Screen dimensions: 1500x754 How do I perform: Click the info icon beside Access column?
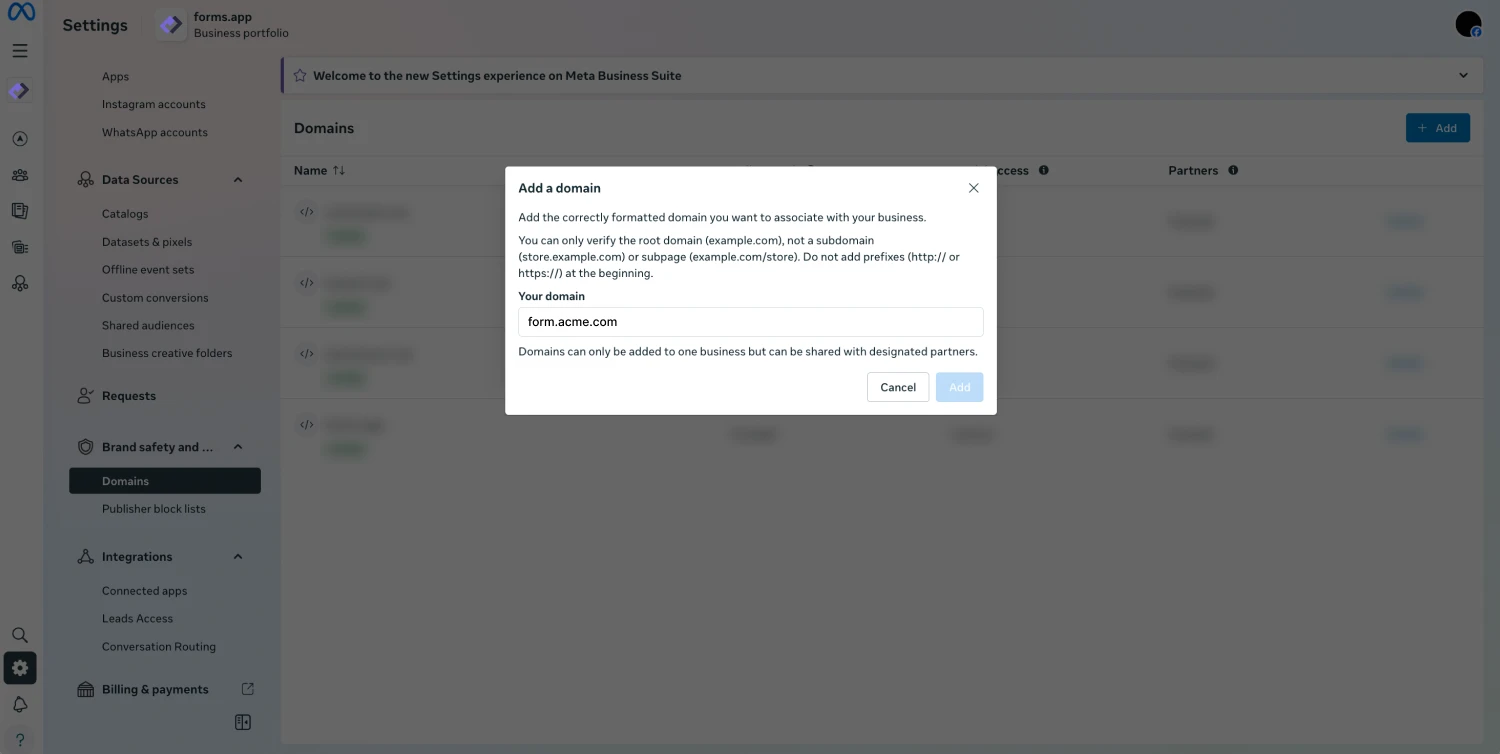tap(1043, 170)
